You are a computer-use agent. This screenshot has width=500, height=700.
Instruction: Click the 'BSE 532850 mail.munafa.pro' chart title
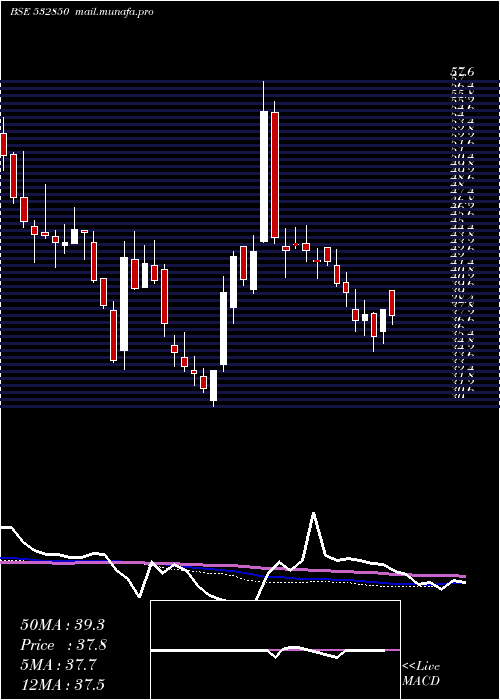pyautogui.click(x=82, y=12)
